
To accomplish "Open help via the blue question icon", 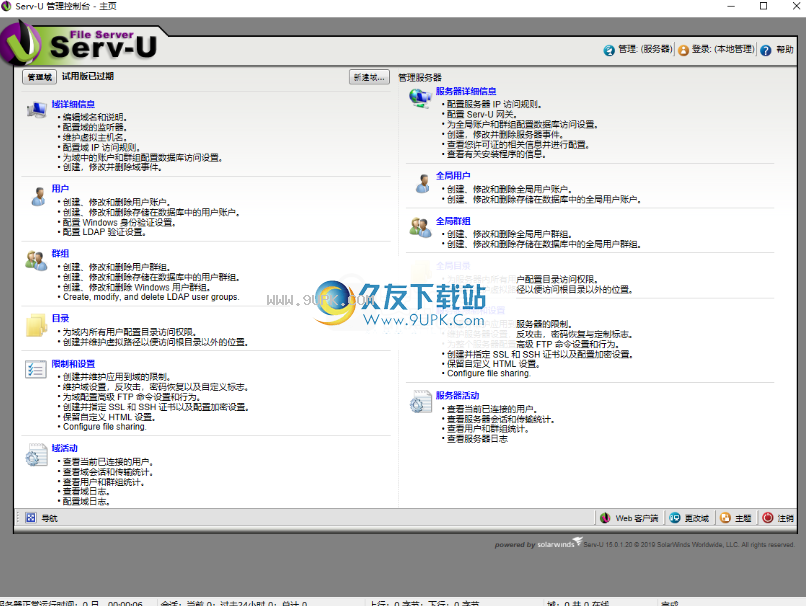I will [x=765, y=50].
